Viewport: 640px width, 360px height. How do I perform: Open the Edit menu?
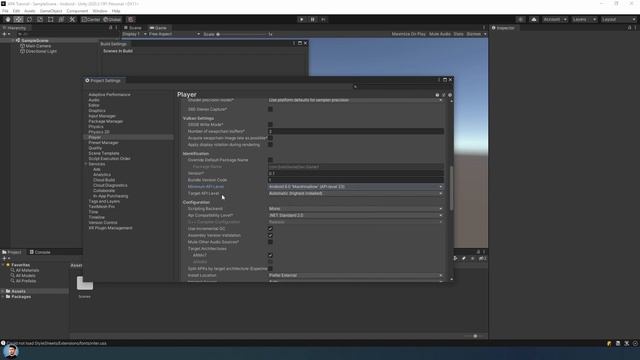[x=16, y=11]
